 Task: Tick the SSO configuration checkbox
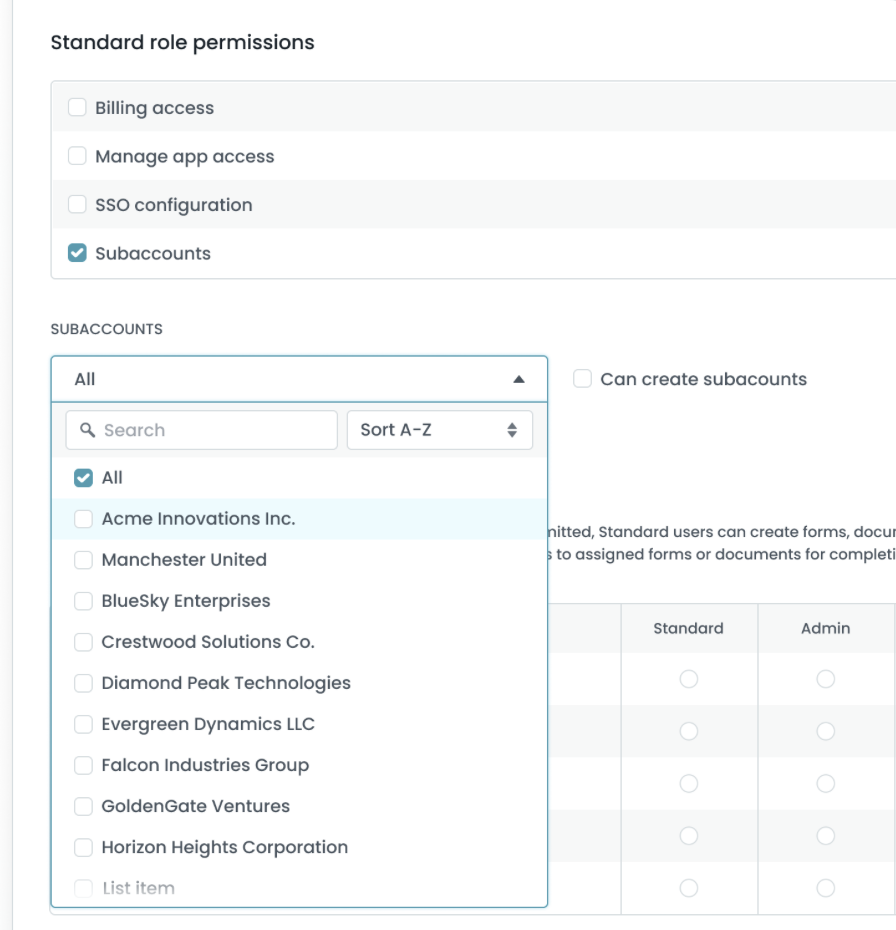point(77,205)
